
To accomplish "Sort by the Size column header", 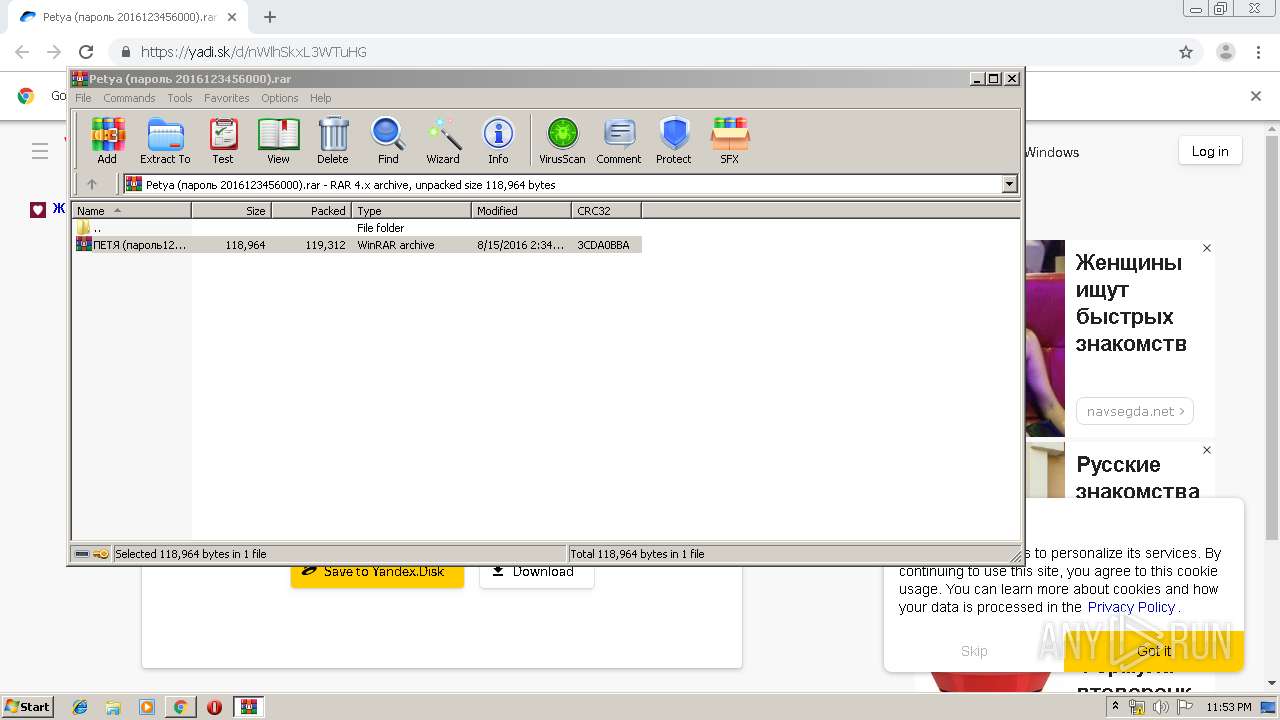I will (231, 210).
